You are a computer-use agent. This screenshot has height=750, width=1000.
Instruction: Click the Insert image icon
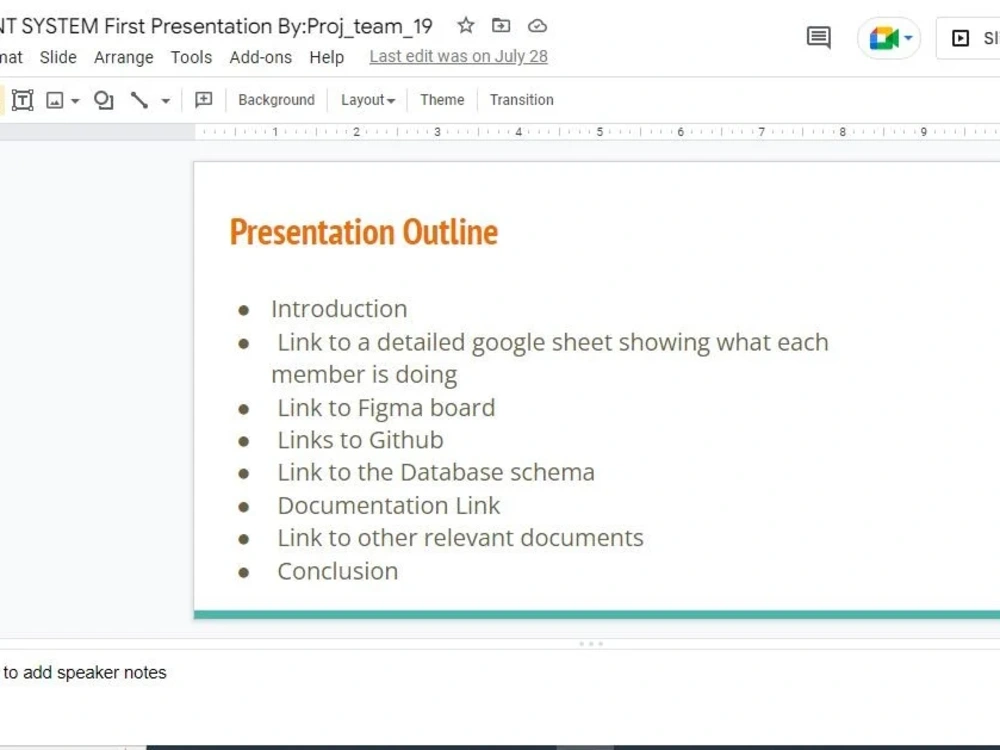tap(55, 100)
